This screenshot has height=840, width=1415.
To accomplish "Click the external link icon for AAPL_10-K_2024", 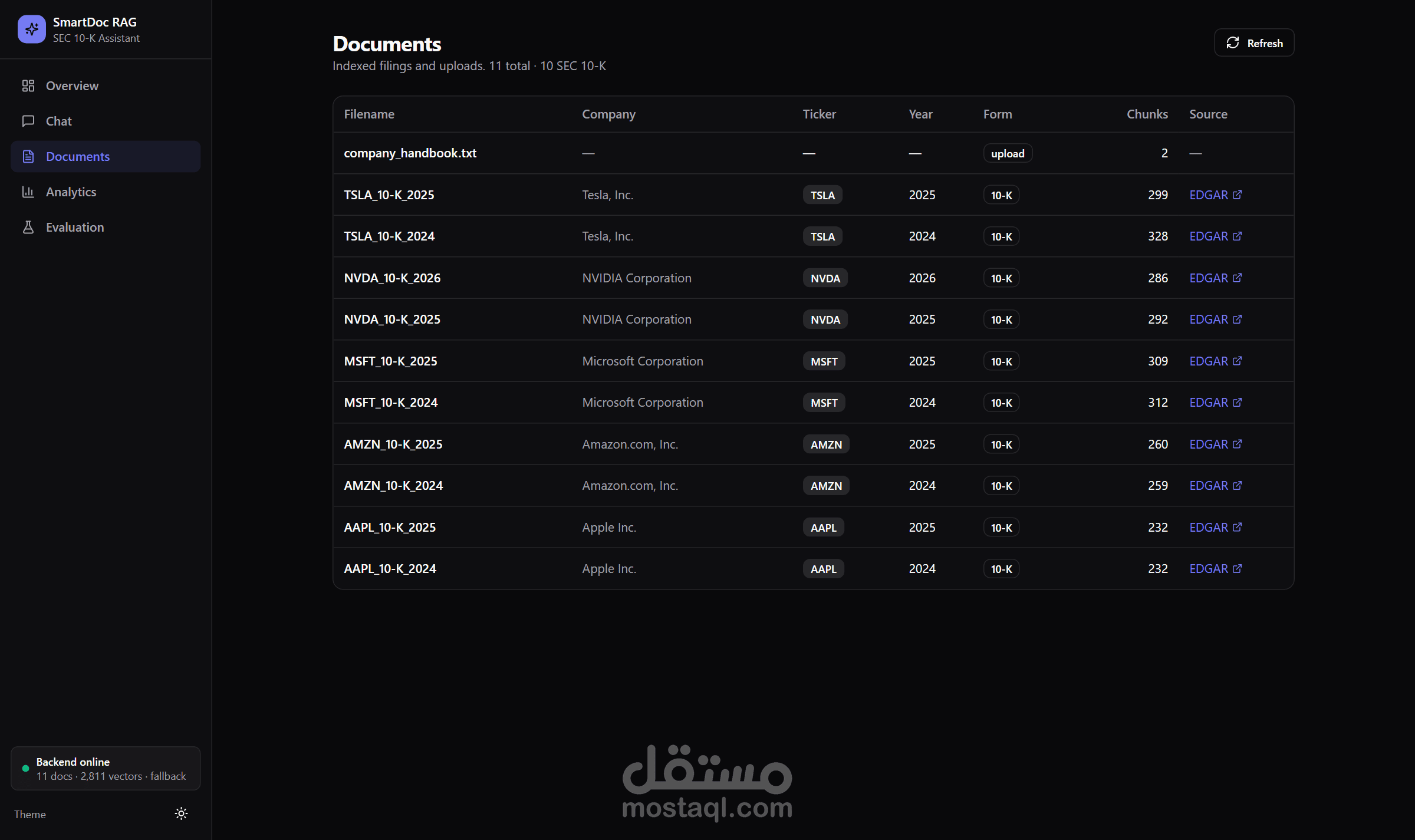I will [x=1238, y=568].
